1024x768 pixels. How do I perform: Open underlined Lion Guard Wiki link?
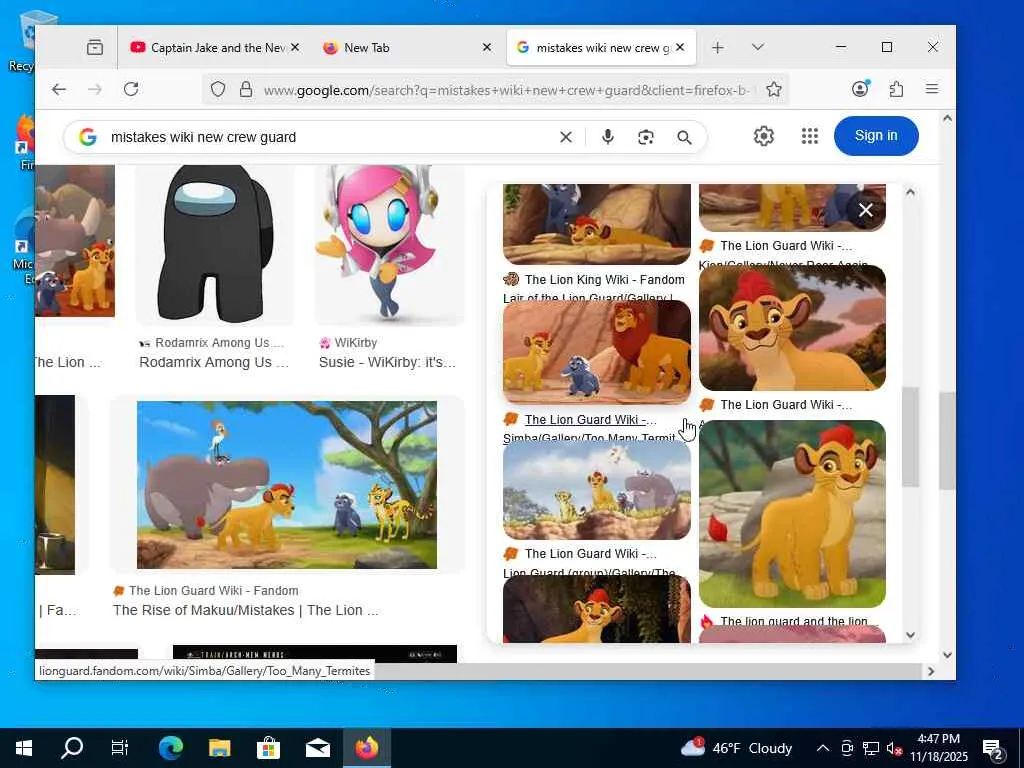click(x=590, y=420)
